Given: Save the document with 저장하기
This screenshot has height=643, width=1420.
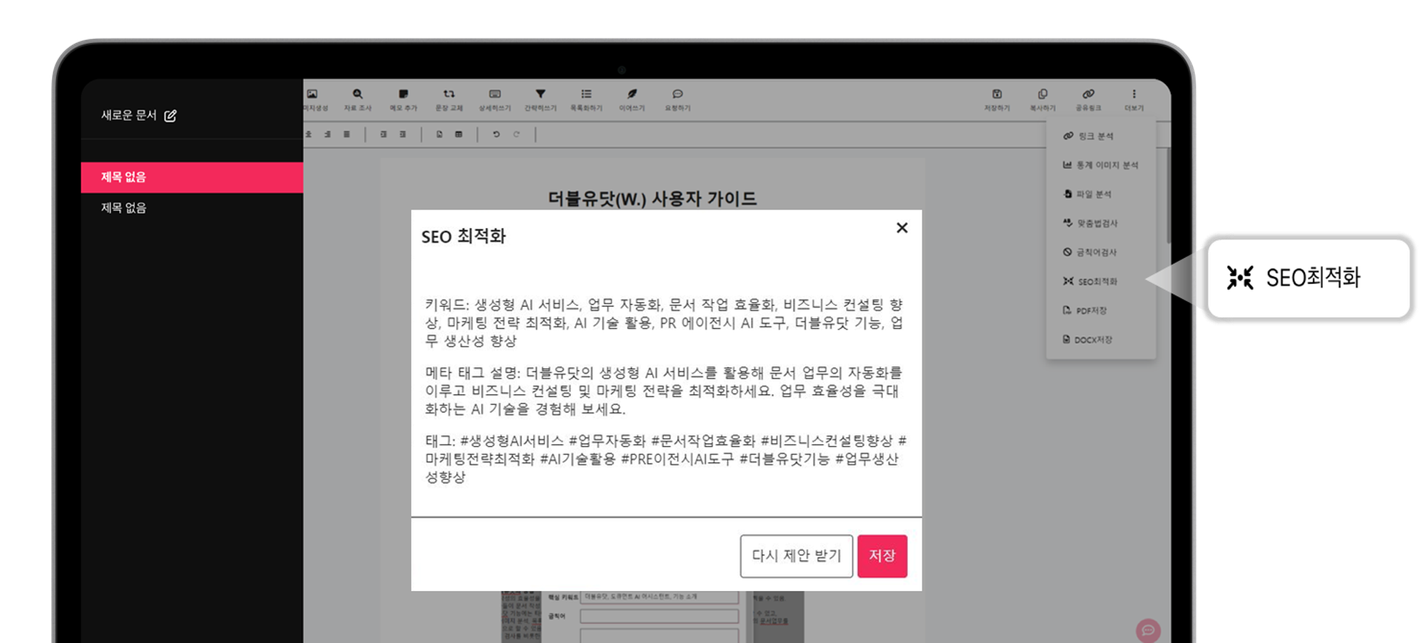Looking at the screenshot, I should pos(997,99).
